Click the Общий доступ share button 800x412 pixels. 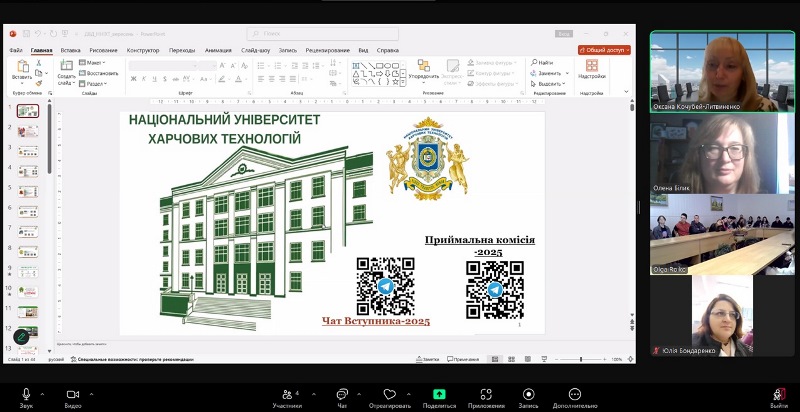click(603, 49)
